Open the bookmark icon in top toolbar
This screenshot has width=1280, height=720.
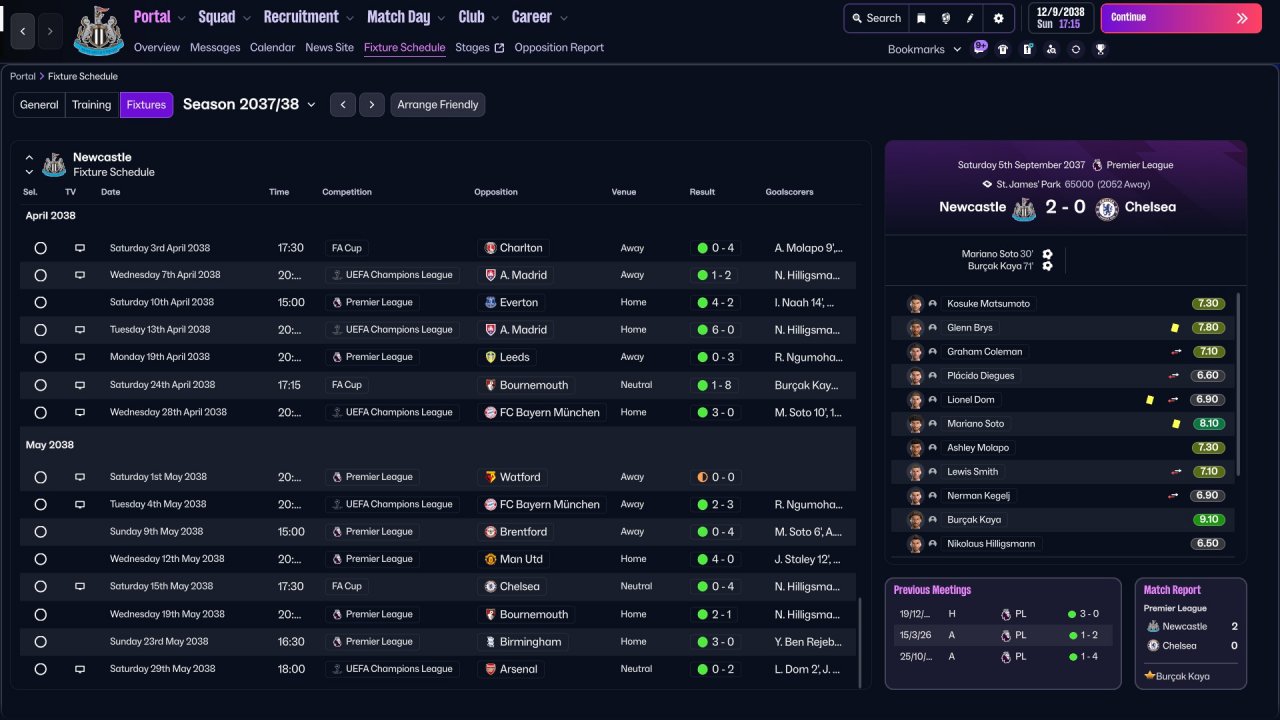[921, 18]
